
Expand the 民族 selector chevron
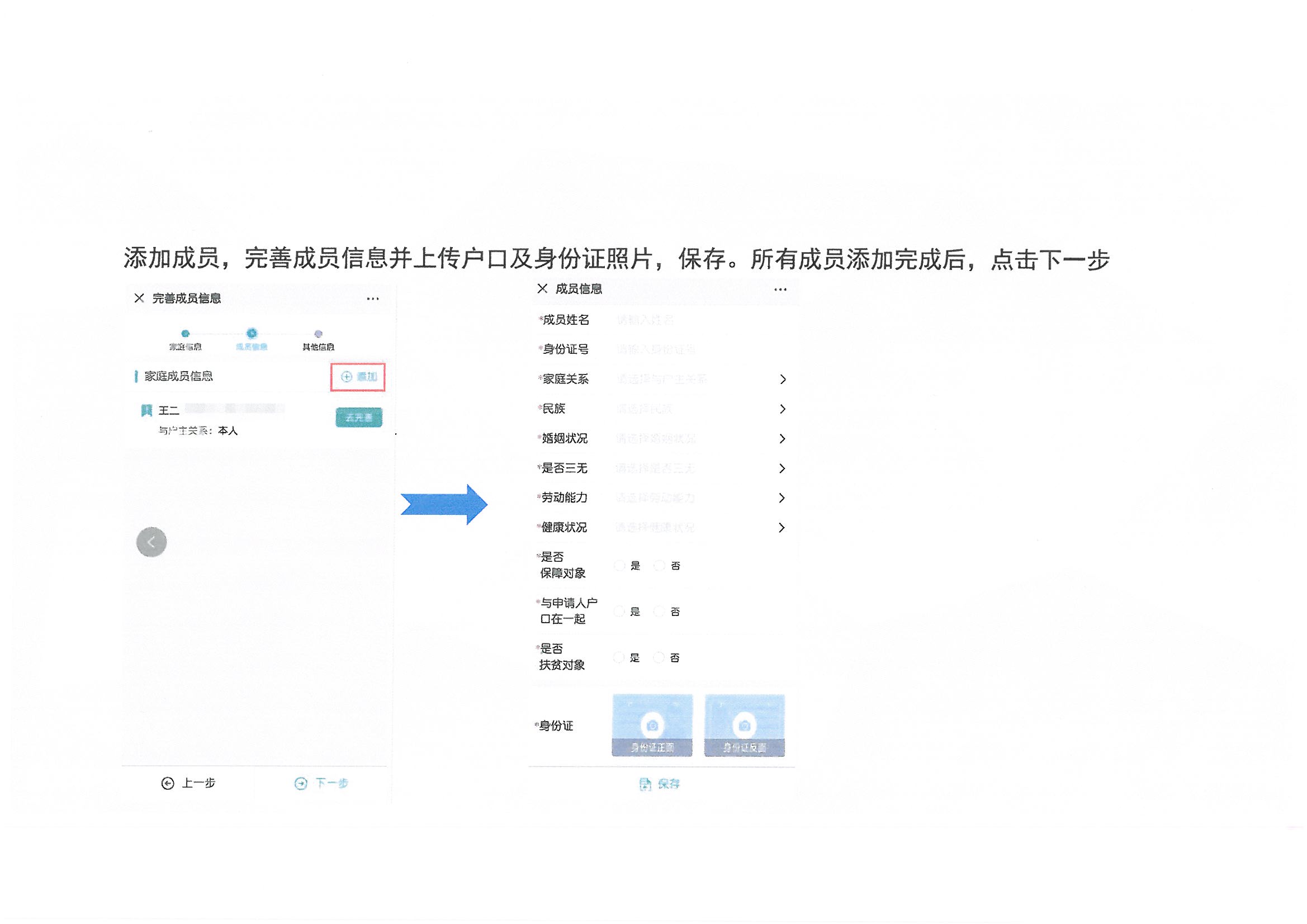coord(783,409)
